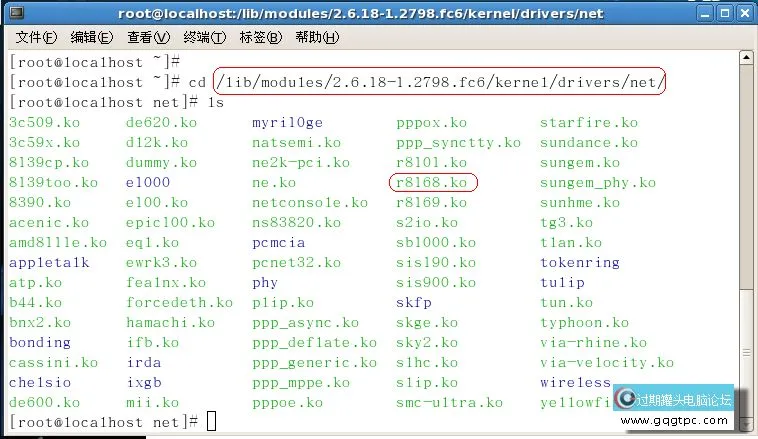This screenshot has width=758, height=439.
Task: Click the appletalk directory name
Action: [49, 263]
